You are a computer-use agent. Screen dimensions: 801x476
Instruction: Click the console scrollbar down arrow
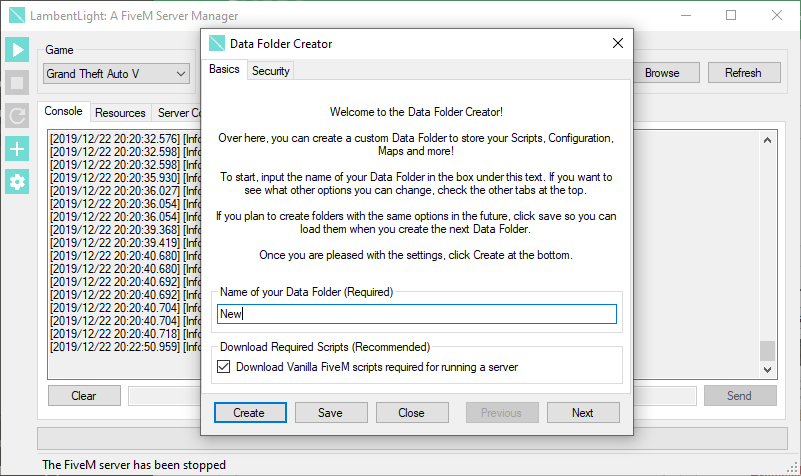pyautogui.click(x=767, y=370)
